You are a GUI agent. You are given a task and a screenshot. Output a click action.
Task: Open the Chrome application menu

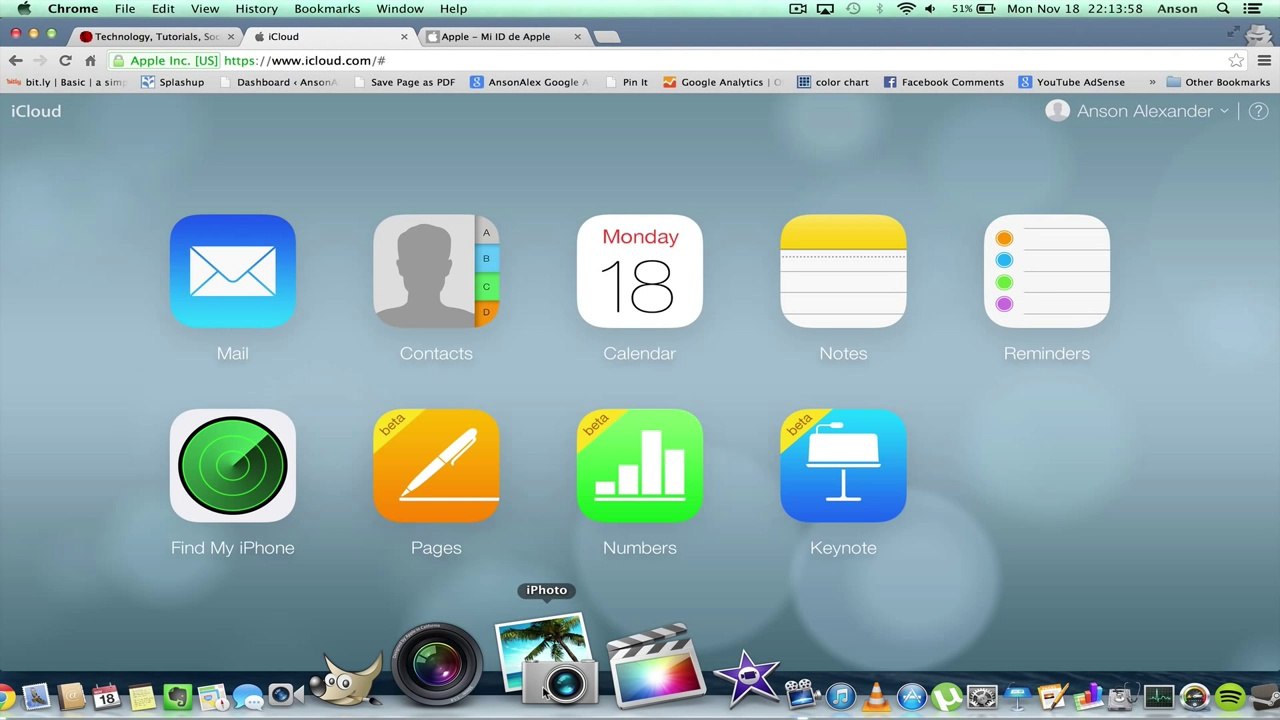click(73, 9)
